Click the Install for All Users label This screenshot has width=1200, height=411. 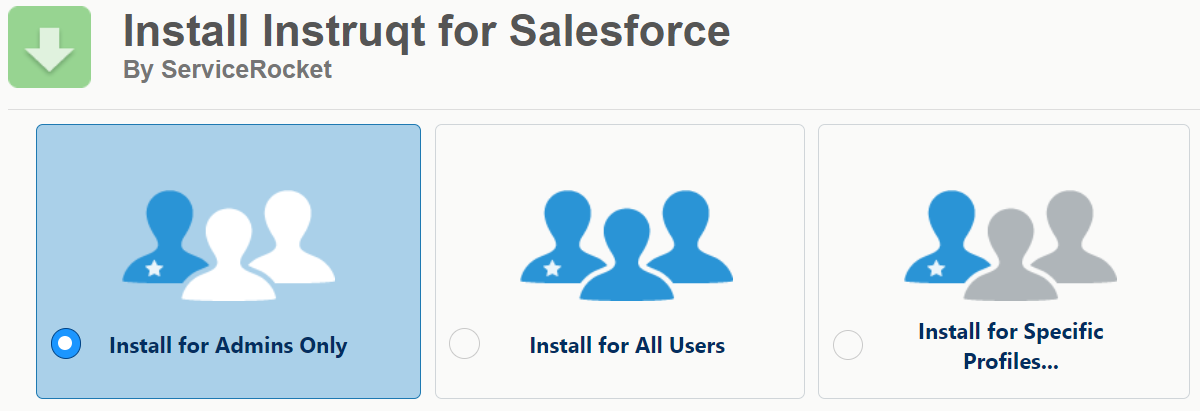[627, 346]
